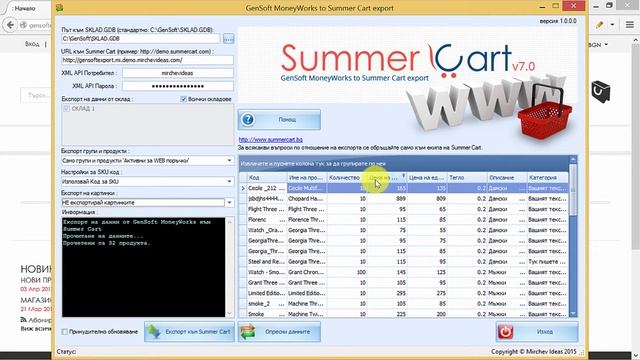The width and height of the screenshot is (640, 360).
Task: Sort by the Код column header
Action: (x=267, y=178)
